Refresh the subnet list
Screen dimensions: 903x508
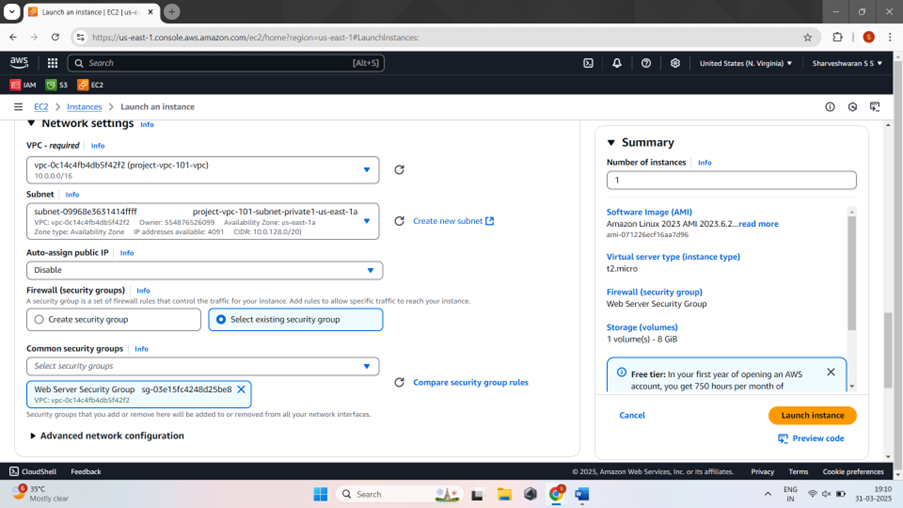[399, 221]
